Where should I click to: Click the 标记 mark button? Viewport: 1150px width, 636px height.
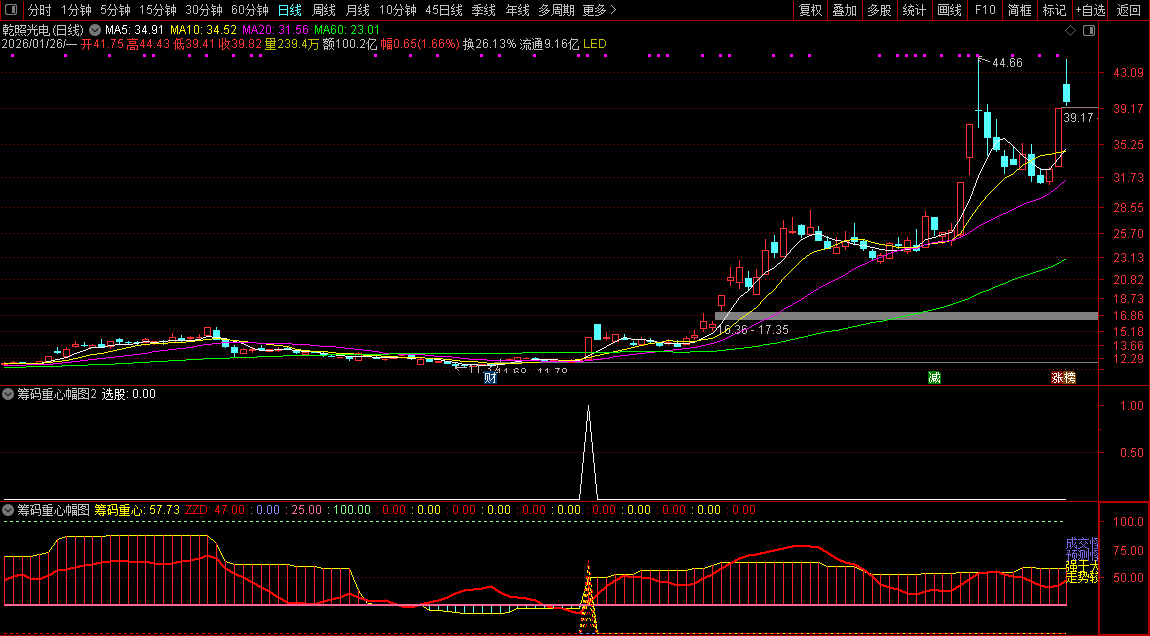pyautogui.click(x=1054, y=10)
